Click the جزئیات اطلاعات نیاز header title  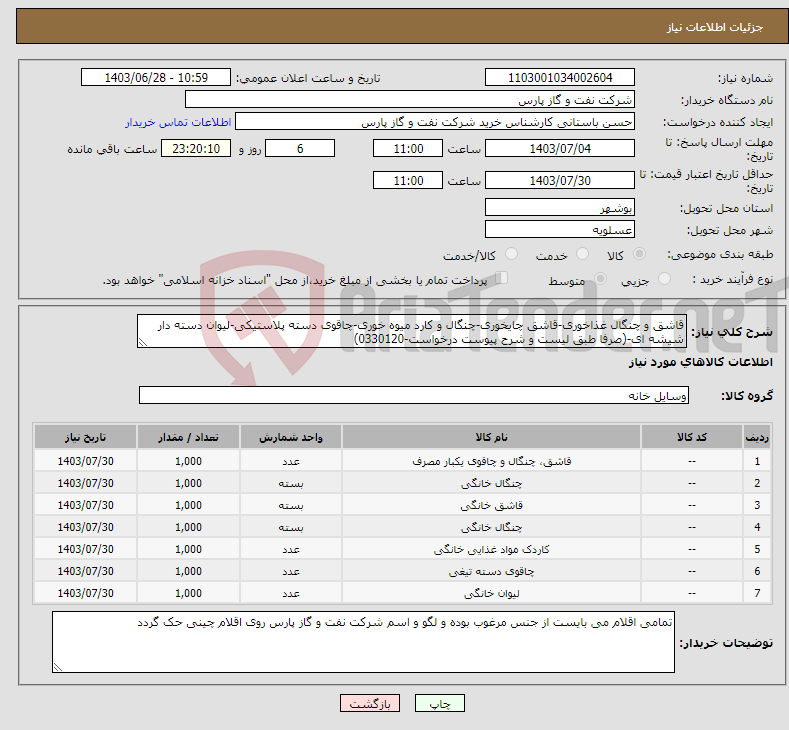click(x=715, y=27)
